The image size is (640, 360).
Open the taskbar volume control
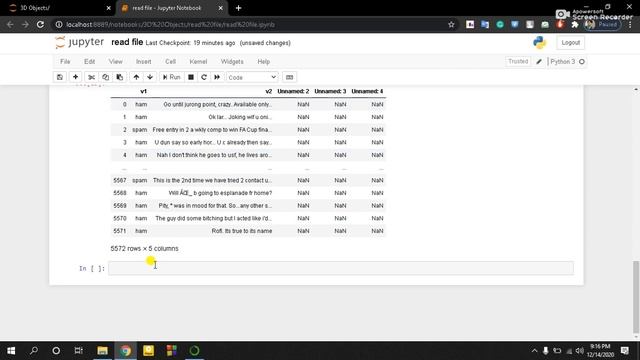(580, 351)
